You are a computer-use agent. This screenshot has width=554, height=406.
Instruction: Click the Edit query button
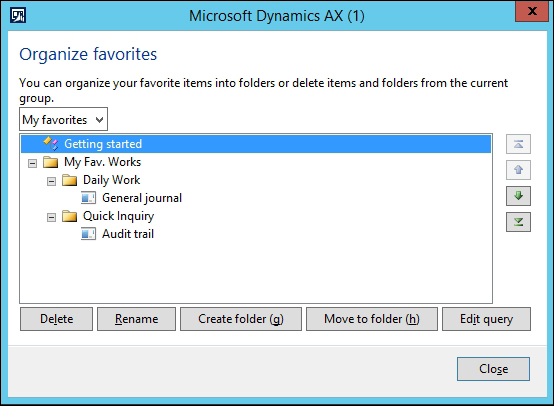pos(486,319)
